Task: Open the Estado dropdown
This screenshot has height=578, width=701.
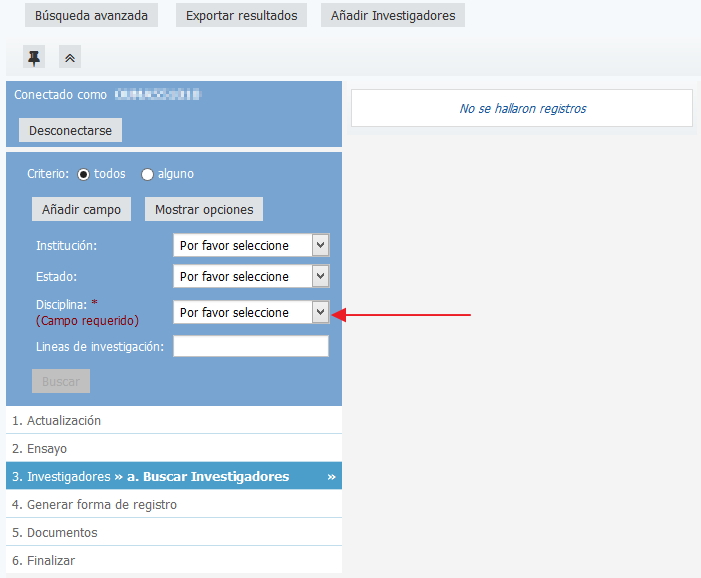Action: (251, 276)
